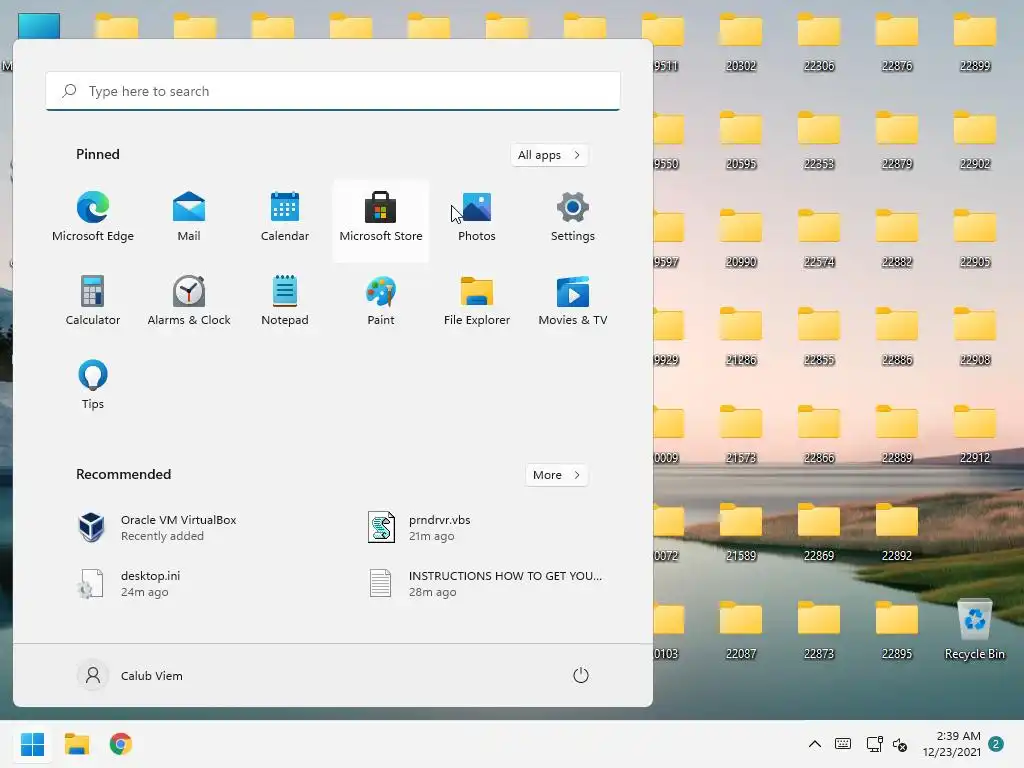Select desktop folder 22869
Image resolution: width=1024 pixels, height=768 pixels.
[x=819, y=532]
